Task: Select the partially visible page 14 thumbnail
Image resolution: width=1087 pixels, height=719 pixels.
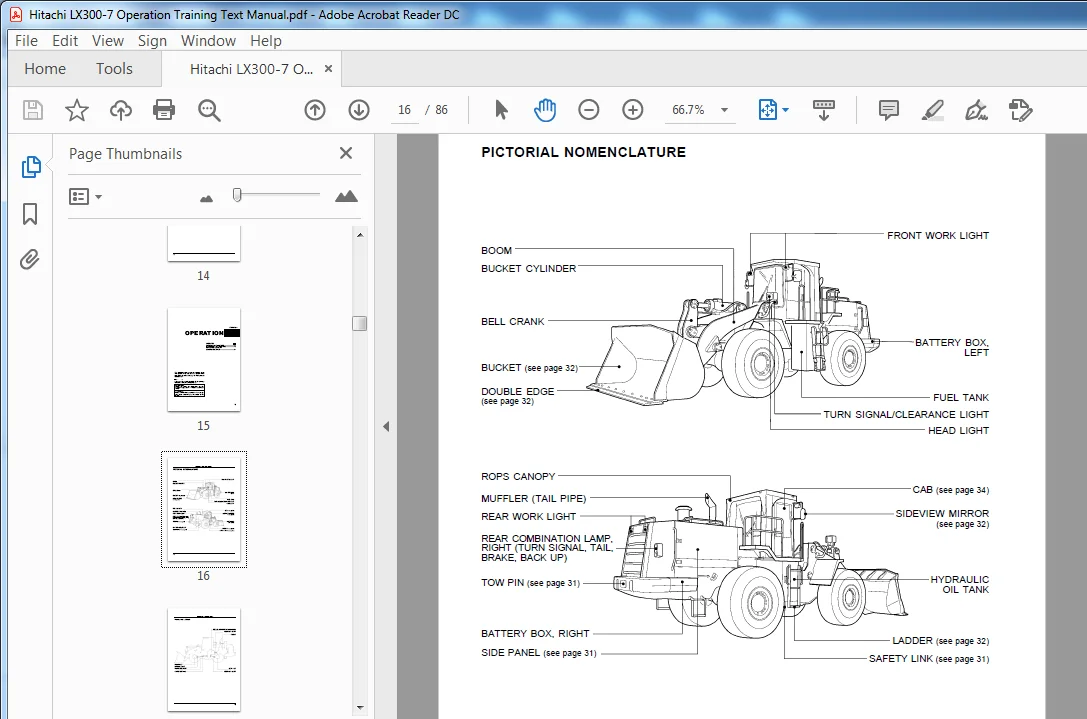Action: coord(204,243)
